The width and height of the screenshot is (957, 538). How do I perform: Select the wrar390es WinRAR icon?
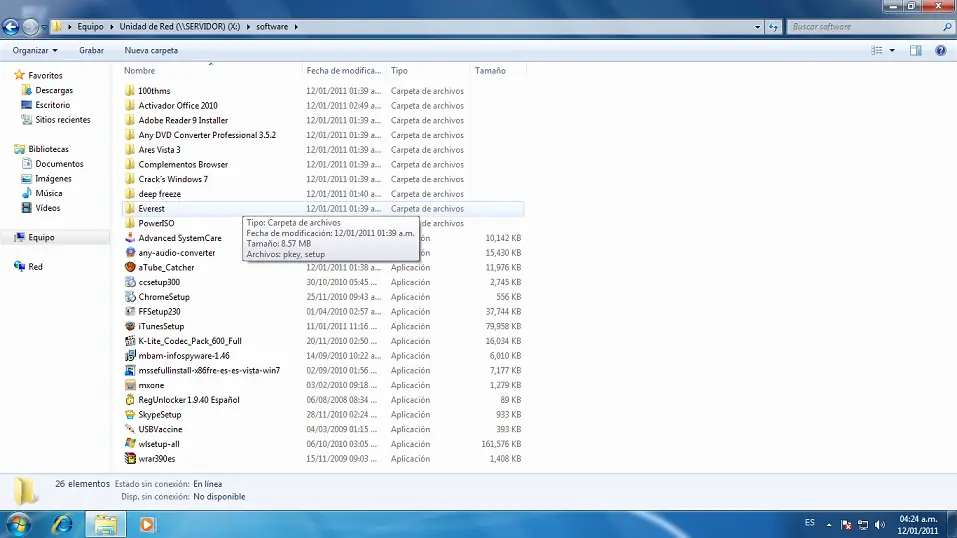pyautogui.click(x=130, y=458)
